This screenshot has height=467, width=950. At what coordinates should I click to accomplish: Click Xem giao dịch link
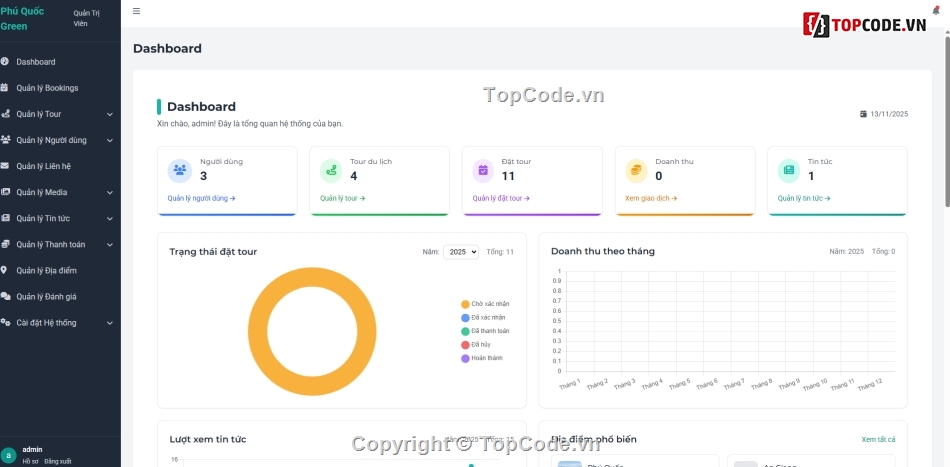click(651, 198)
